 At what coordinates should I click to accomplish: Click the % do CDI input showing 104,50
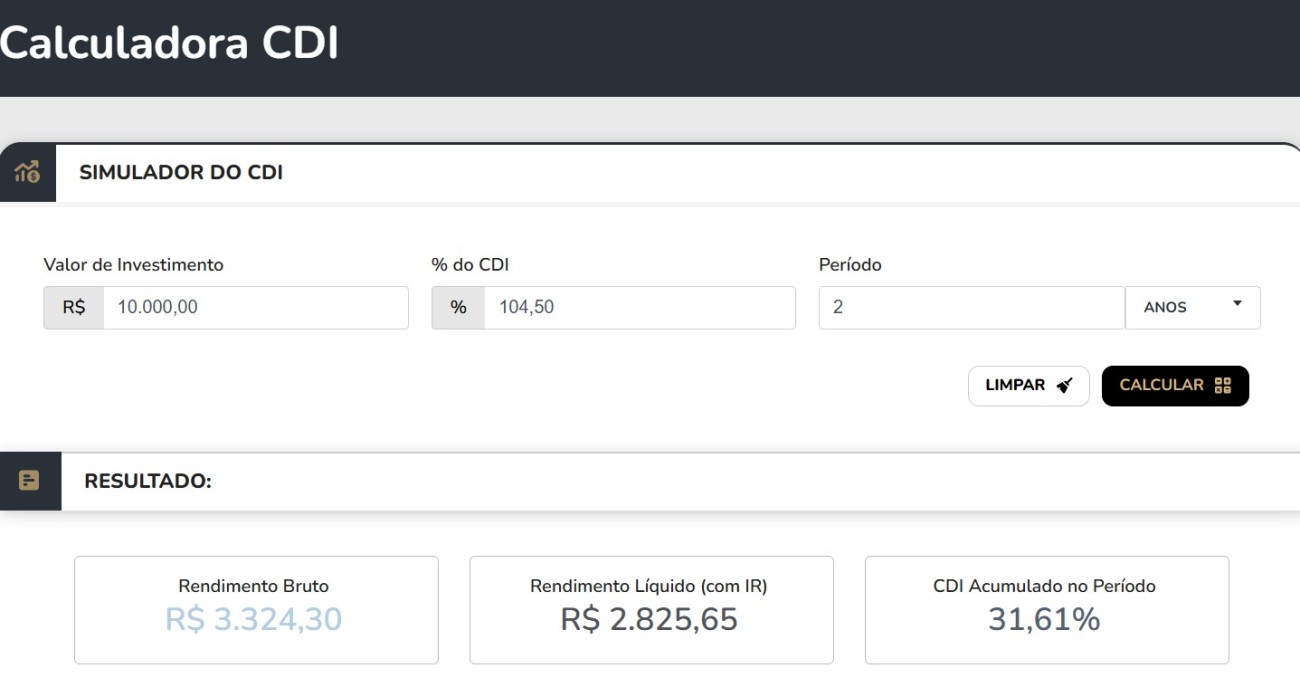[630, 307]
